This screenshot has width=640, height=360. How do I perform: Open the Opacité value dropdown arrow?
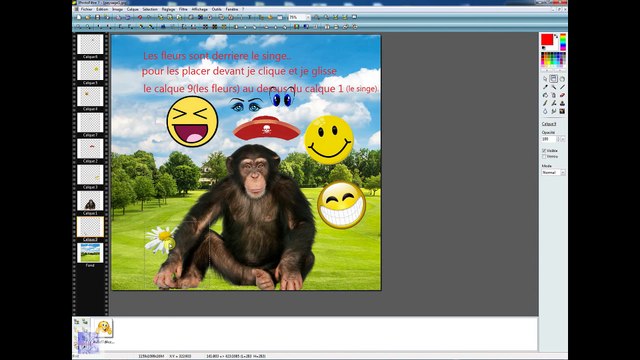pos(563,139)
